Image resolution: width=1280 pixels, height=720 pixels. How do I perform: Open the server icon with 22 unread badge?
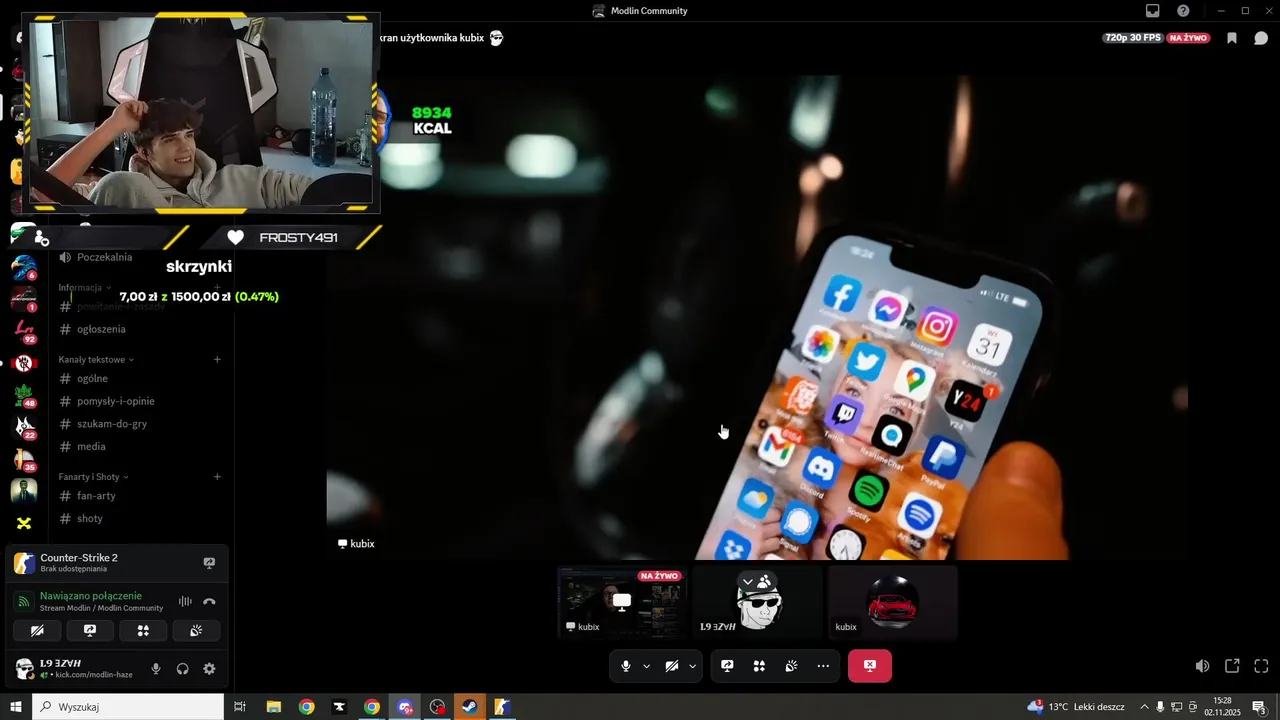(x=24, y=427)
